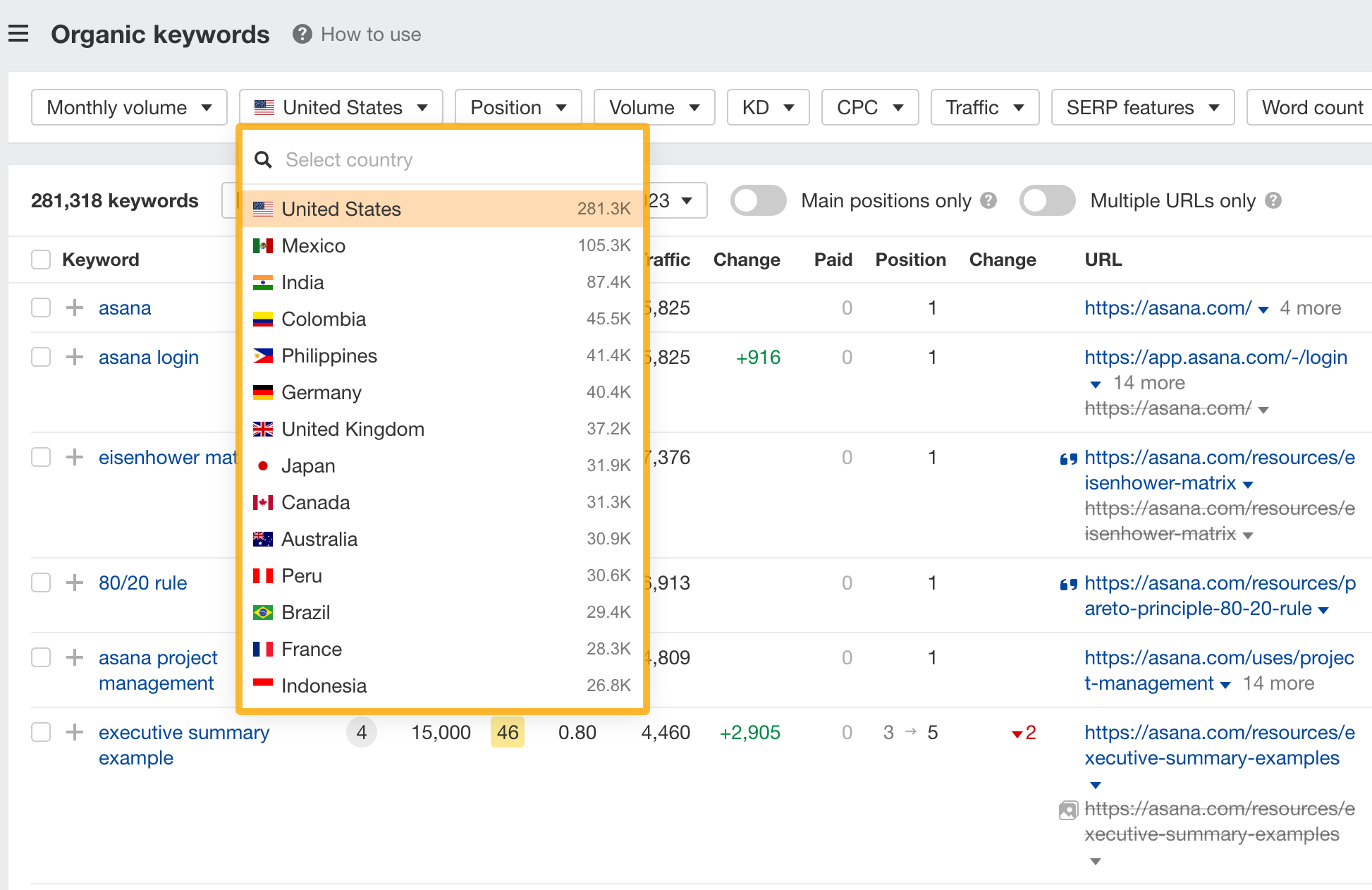Viewport: 1372px width, 890px height.
Task: Open the app.asana.com login URL link
Action: 1215,358
